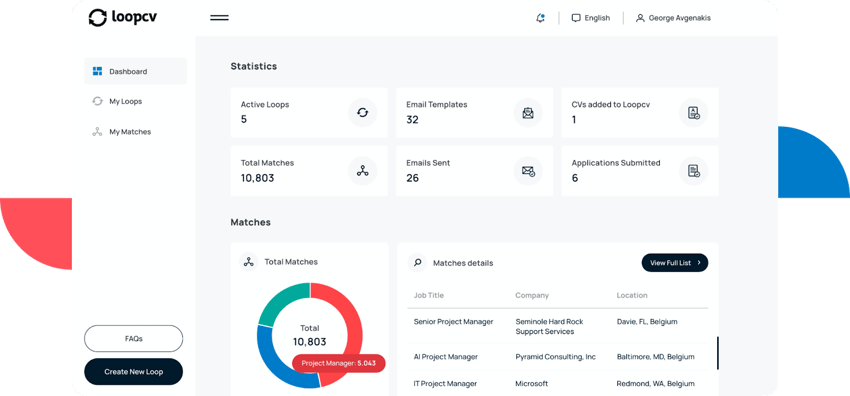Click the Emails Sent icon
Screen dimensions: 850x396
click(x=527, y=171)
